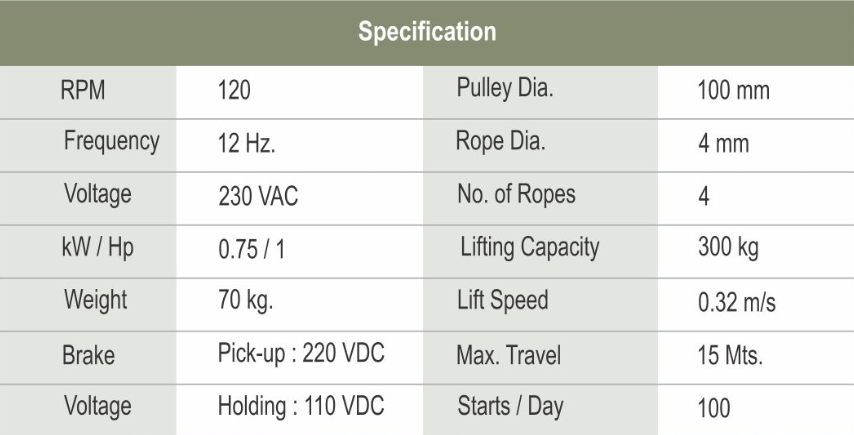The image size is (854, 435).
Task: Click the Rope Dia. label
Action: pos(501,142)
